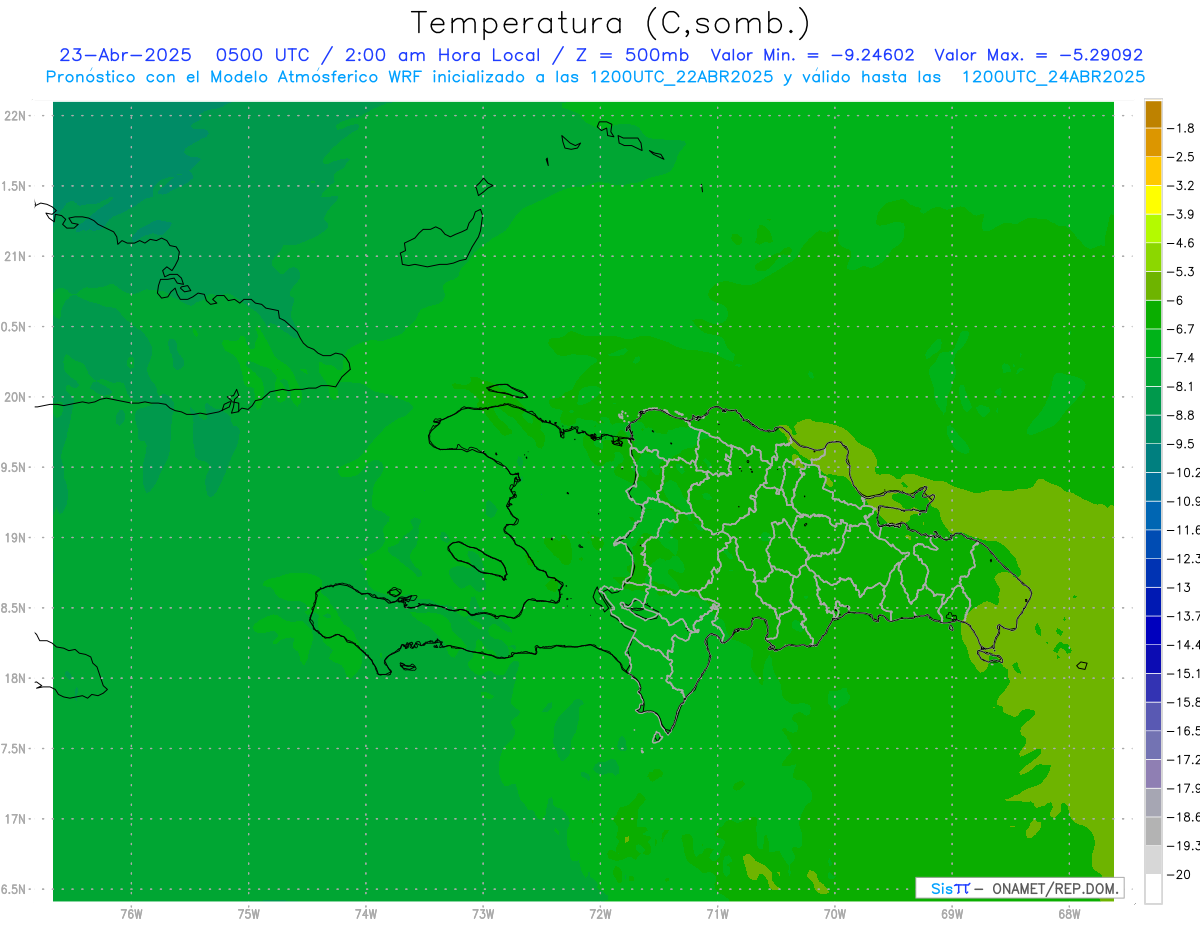Click the '74W' longitude axis label

[366, 913]
